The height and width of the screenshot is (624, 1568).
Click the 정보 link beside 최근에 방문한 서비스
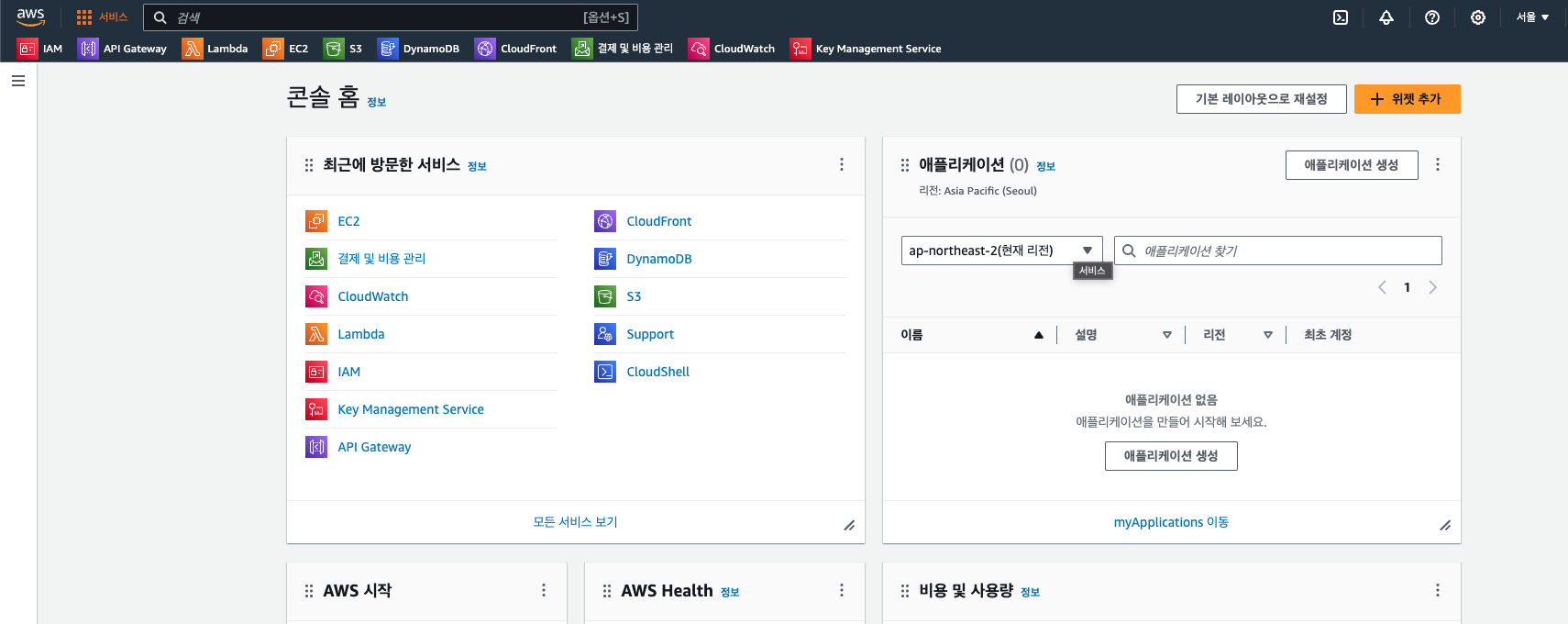click(x=477, y=166)
